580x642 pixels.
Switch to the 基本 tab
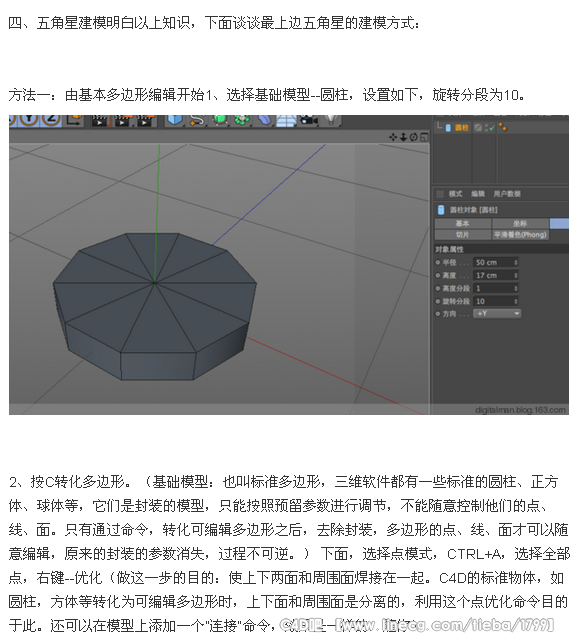463,224
